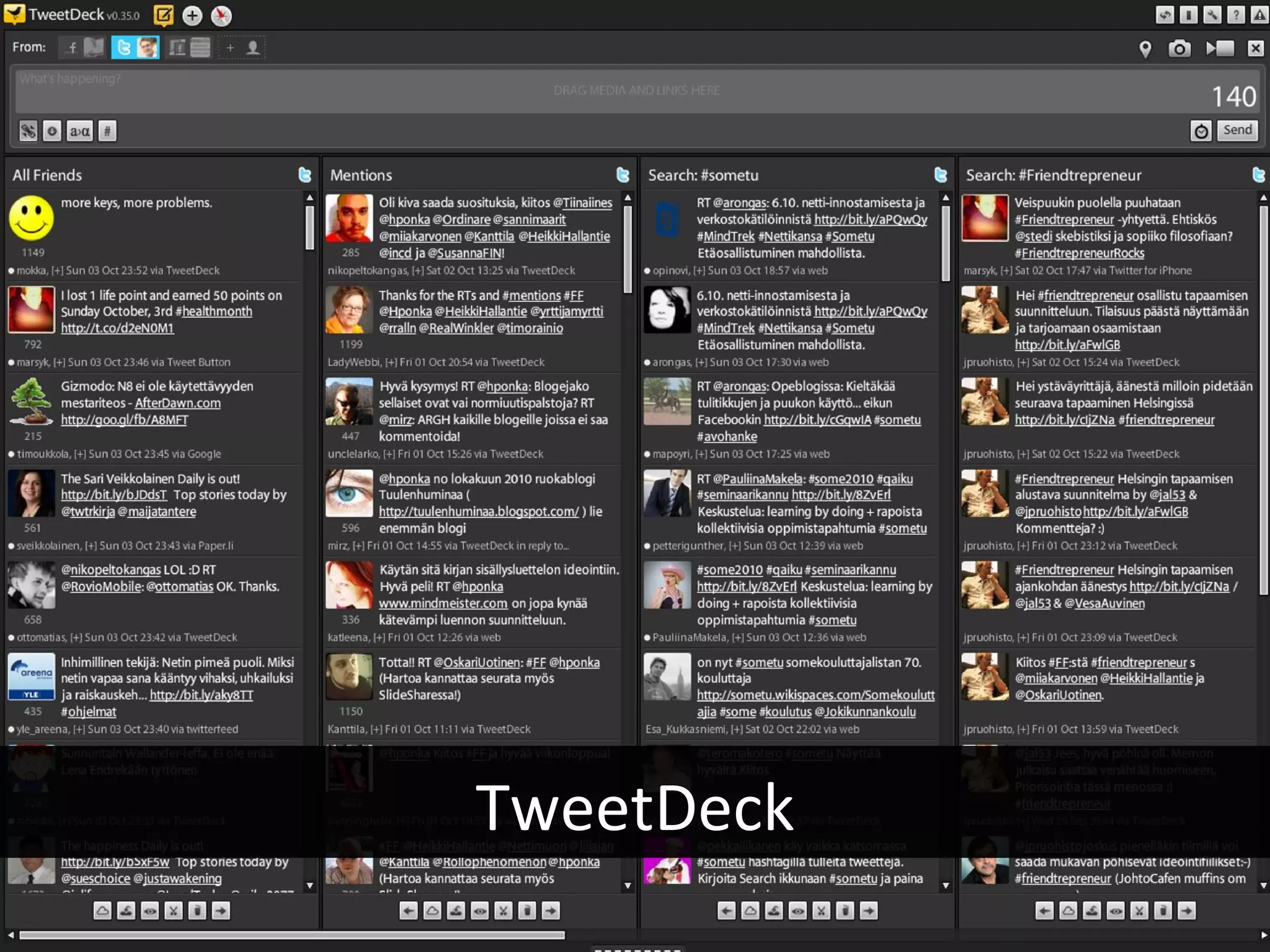
Task: Click the @RovioMobile mention link
Action: (102, 587)
